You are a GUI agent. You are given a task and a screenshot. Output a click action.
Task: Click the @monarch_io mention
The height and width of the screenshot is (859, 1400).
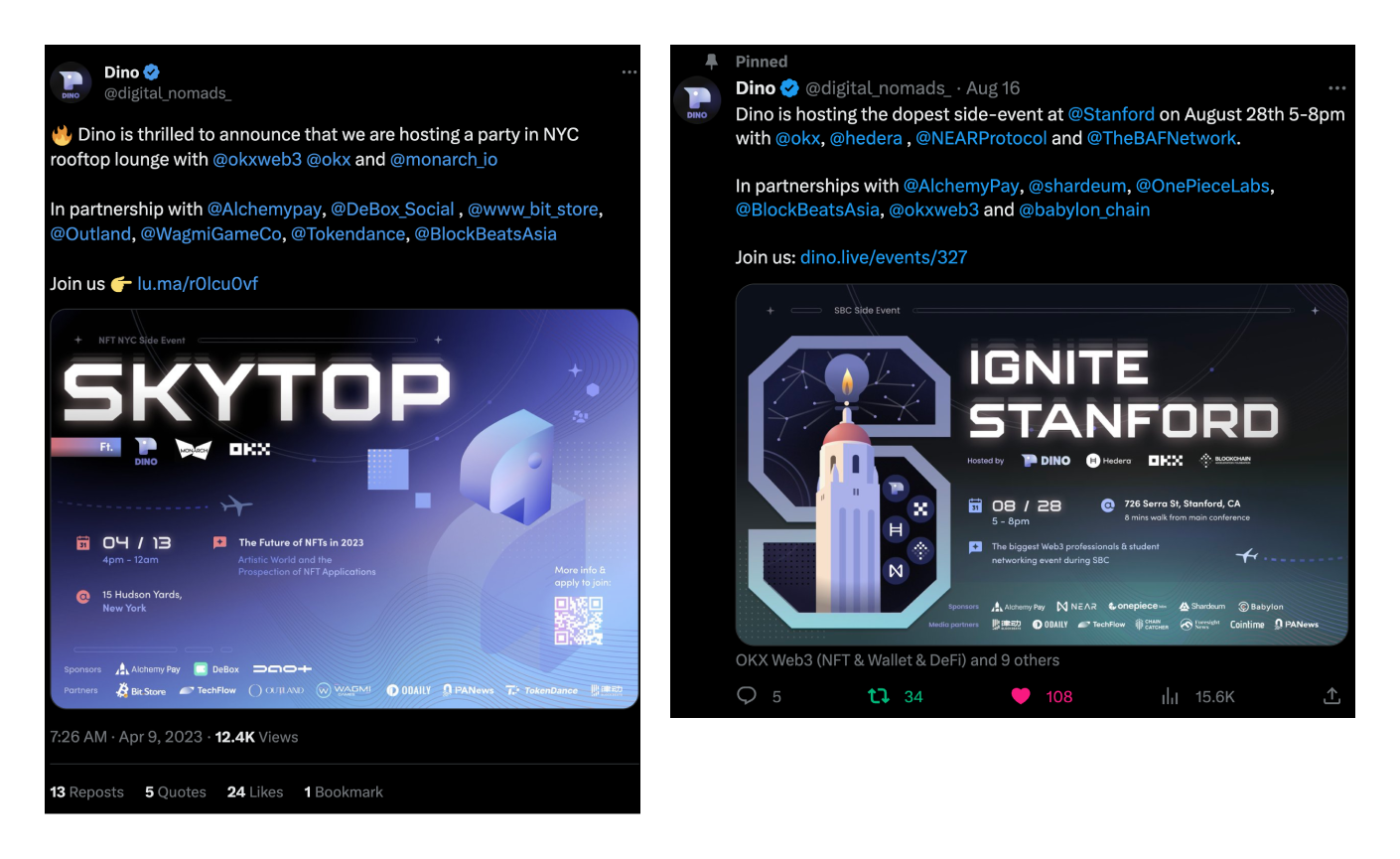[444, 159]
